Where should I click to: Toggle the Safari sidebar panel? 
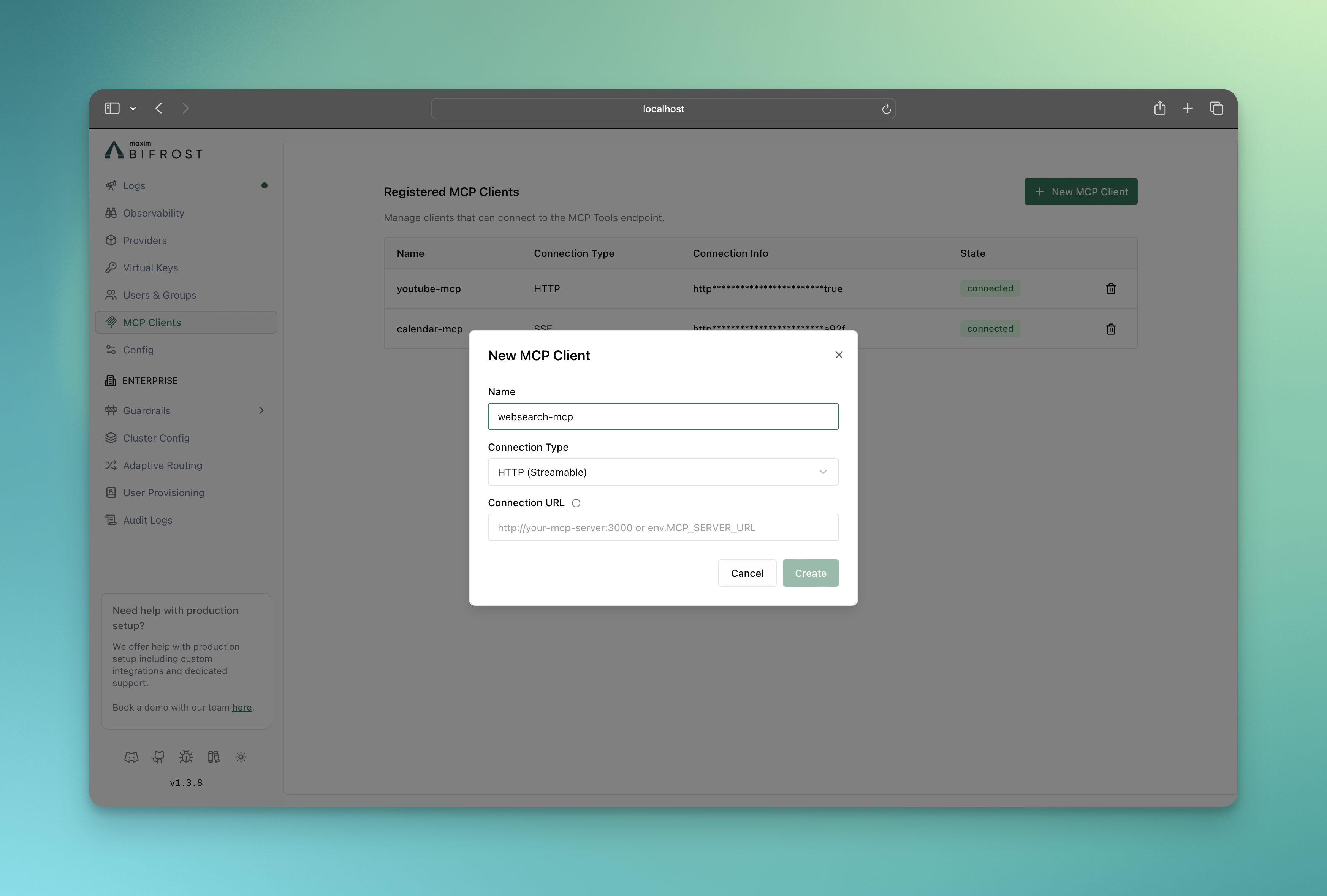(x=112, y=108)
